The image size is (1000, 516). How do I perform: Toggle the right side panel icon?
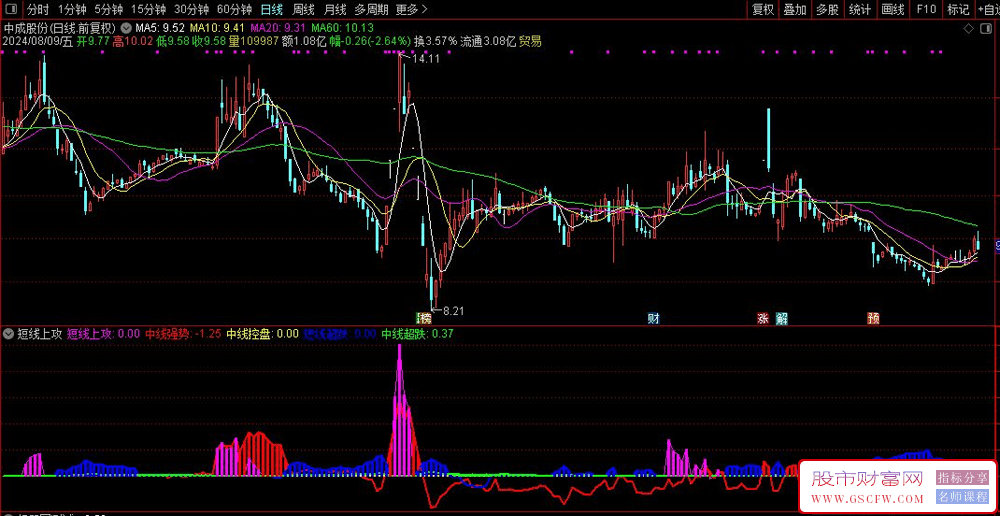point(987,31)
